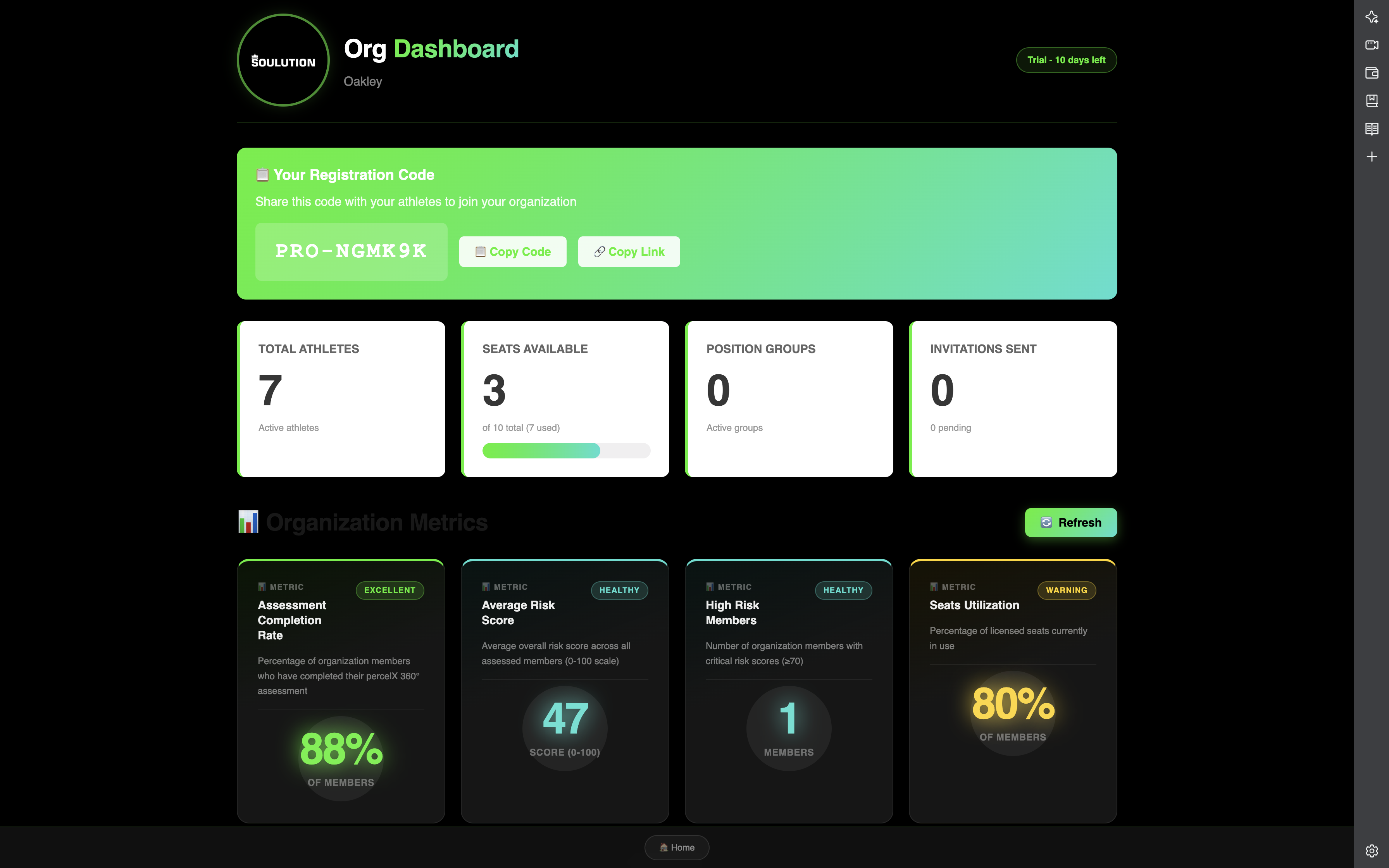Click the WARNING badge on Seats Utilization
Viewport: 1389px width, 868px height.
(x=1067, y=590)
